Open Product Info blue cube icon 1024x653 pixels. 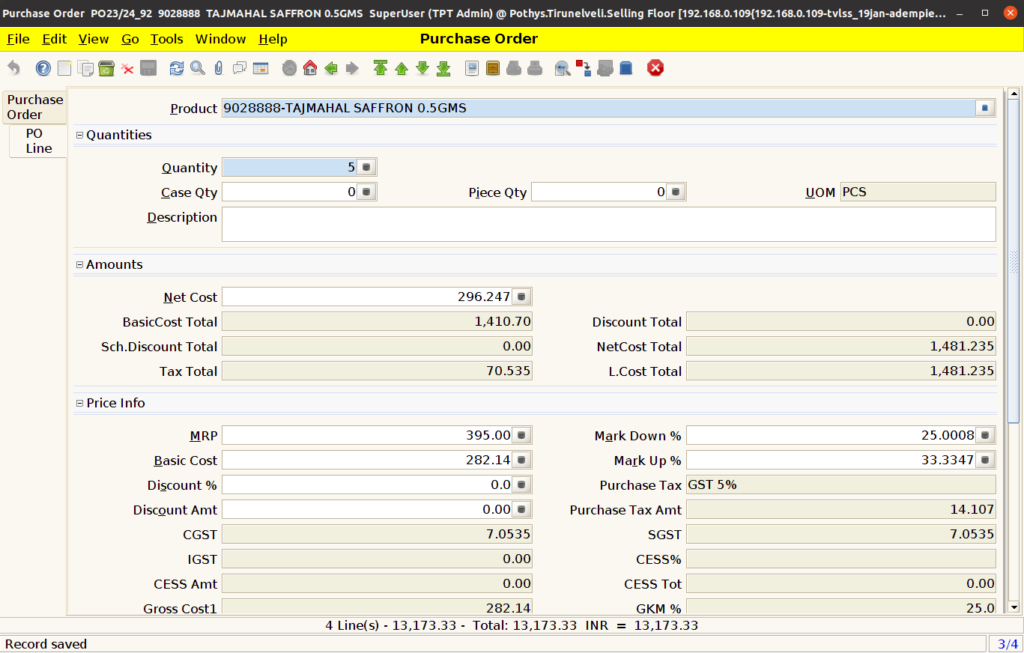click(x=626, y=68)
